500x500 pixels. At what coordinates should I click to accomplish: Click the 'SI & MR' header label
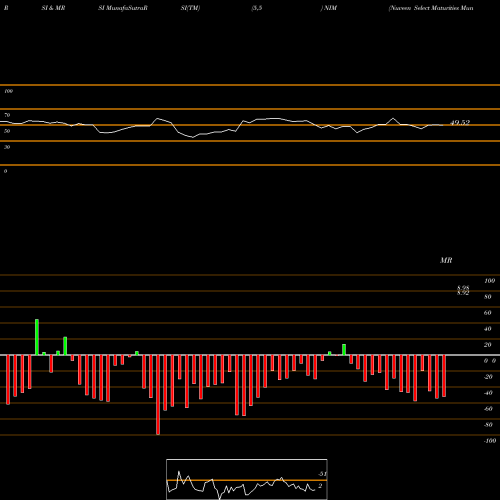[53, 8]
